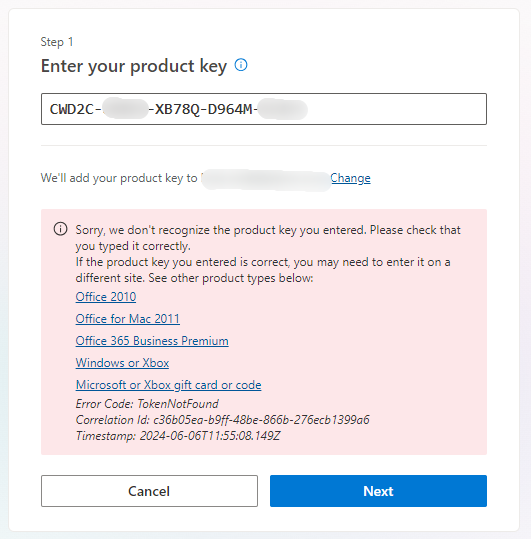Click the Cancel button
Viewport: 531px width, 539px height.
[149, 491]
